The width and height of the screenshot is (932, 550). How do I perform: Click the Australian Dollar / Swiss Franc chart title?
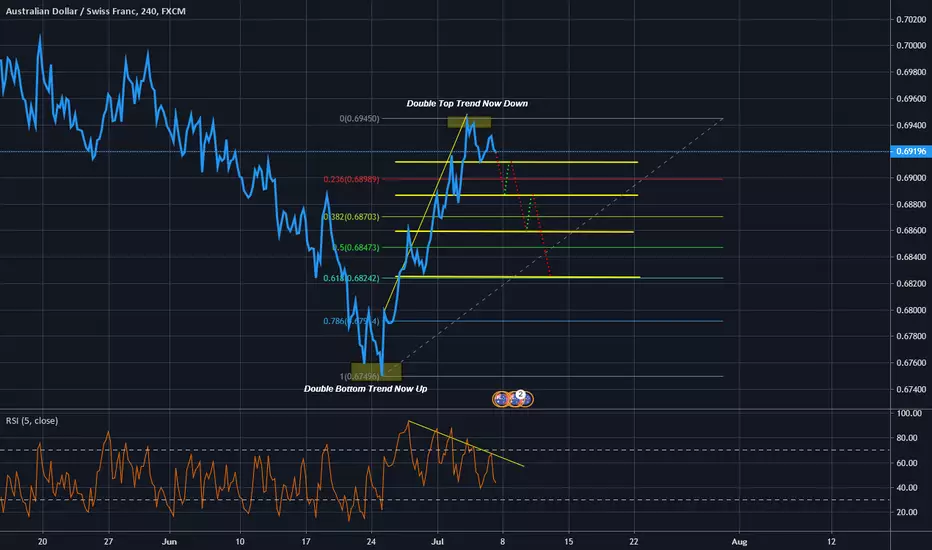96,11
